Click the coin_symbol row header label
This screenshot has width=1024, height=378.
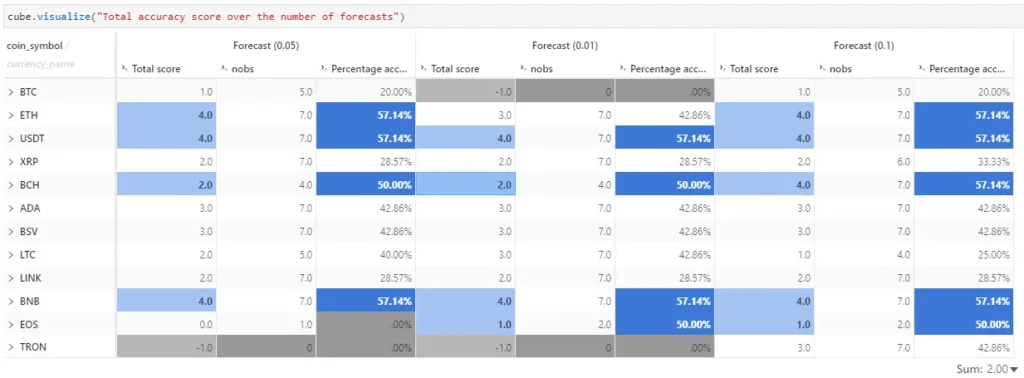[x=35, y=45]
